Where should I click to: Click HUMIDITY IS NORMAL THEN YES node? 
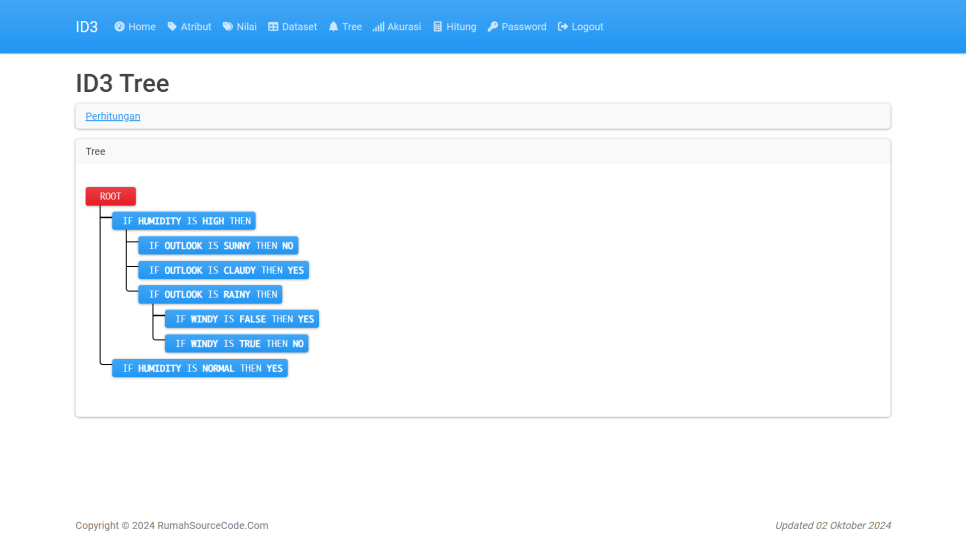pos(200,368)
